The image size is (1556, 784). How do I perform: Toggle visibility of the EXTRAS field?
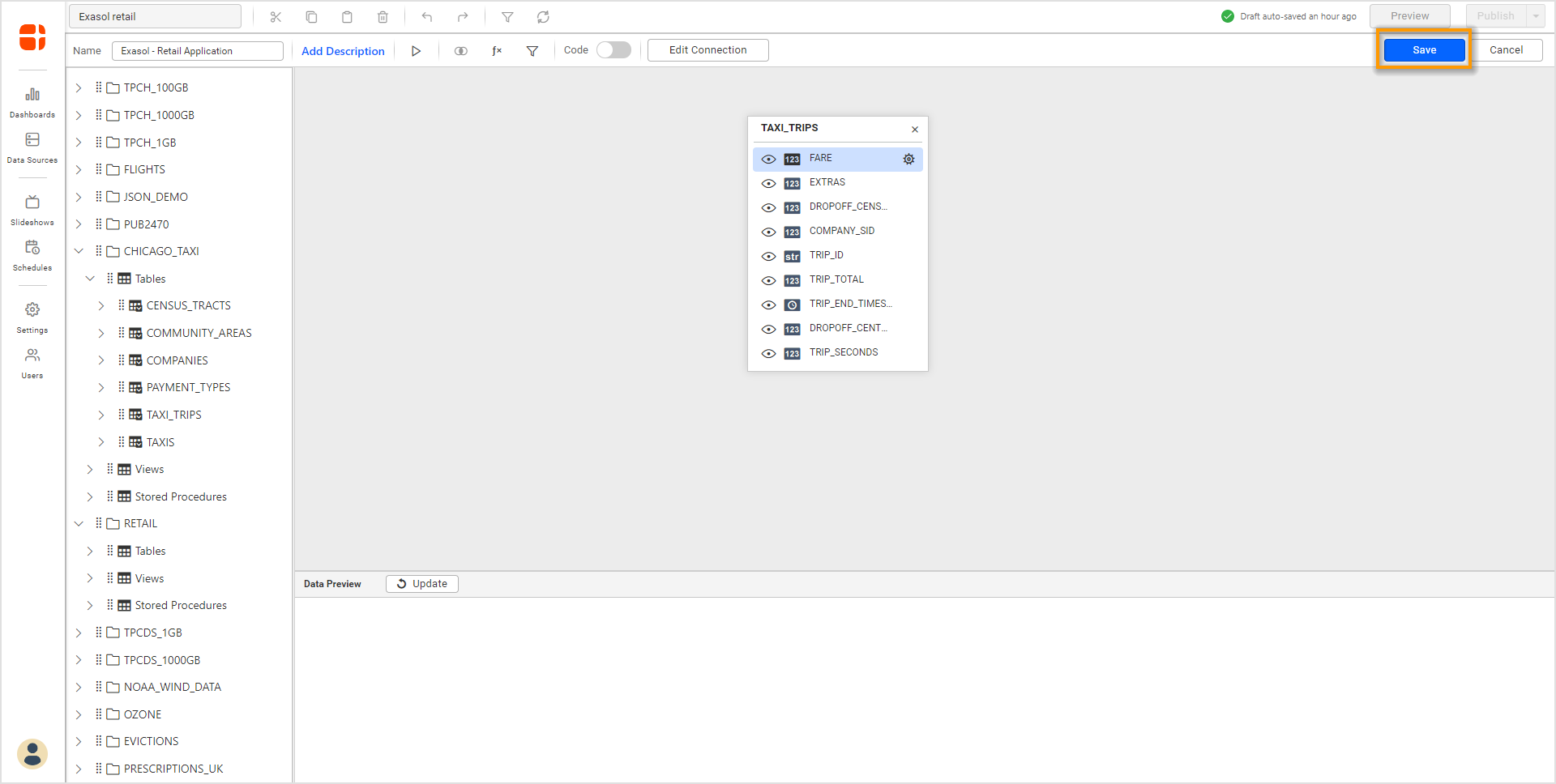click(768, 184)
